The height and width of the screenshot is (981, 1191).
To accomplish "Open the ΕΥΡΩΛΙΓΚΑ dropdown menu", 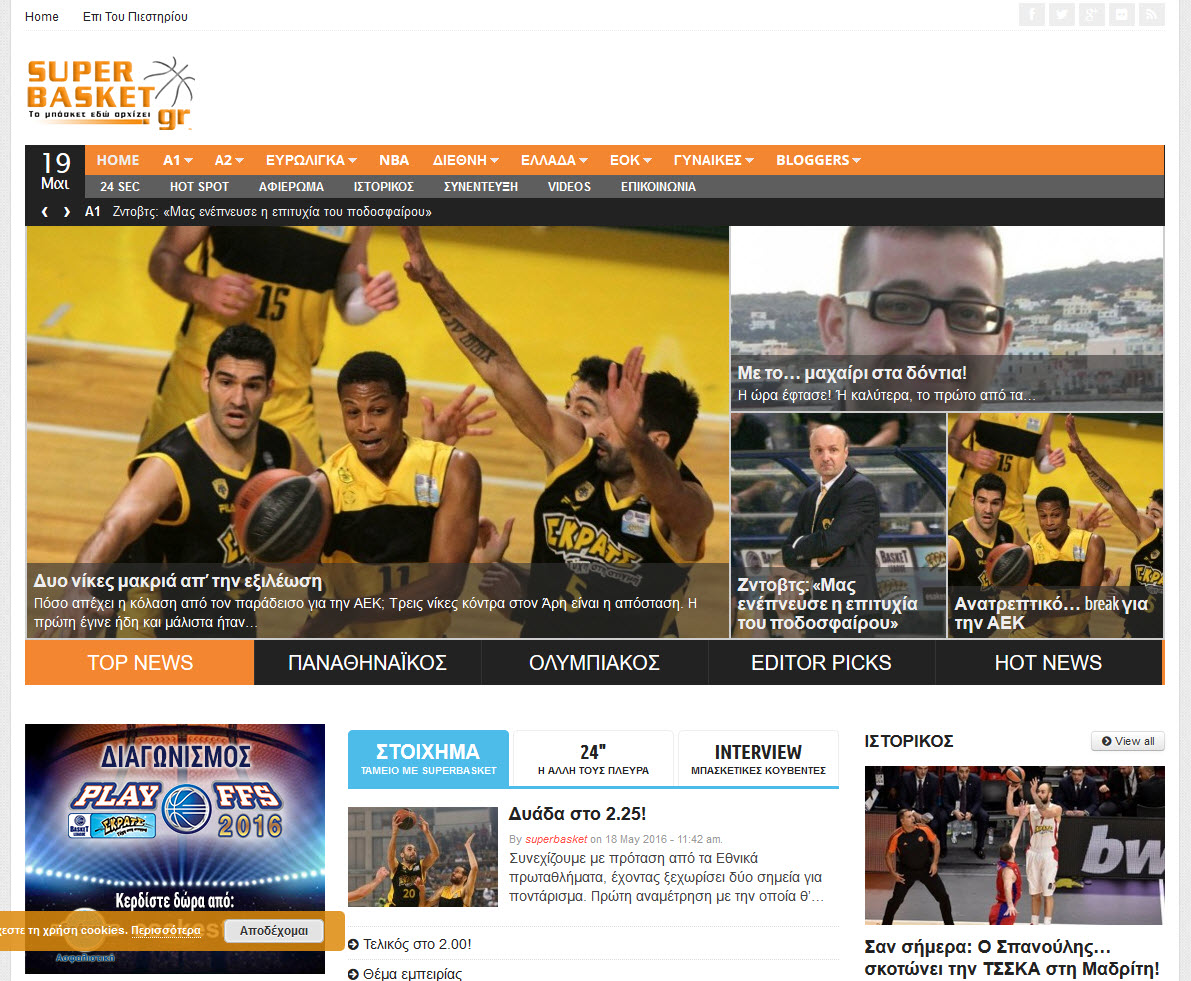I will tap(311, 160).
